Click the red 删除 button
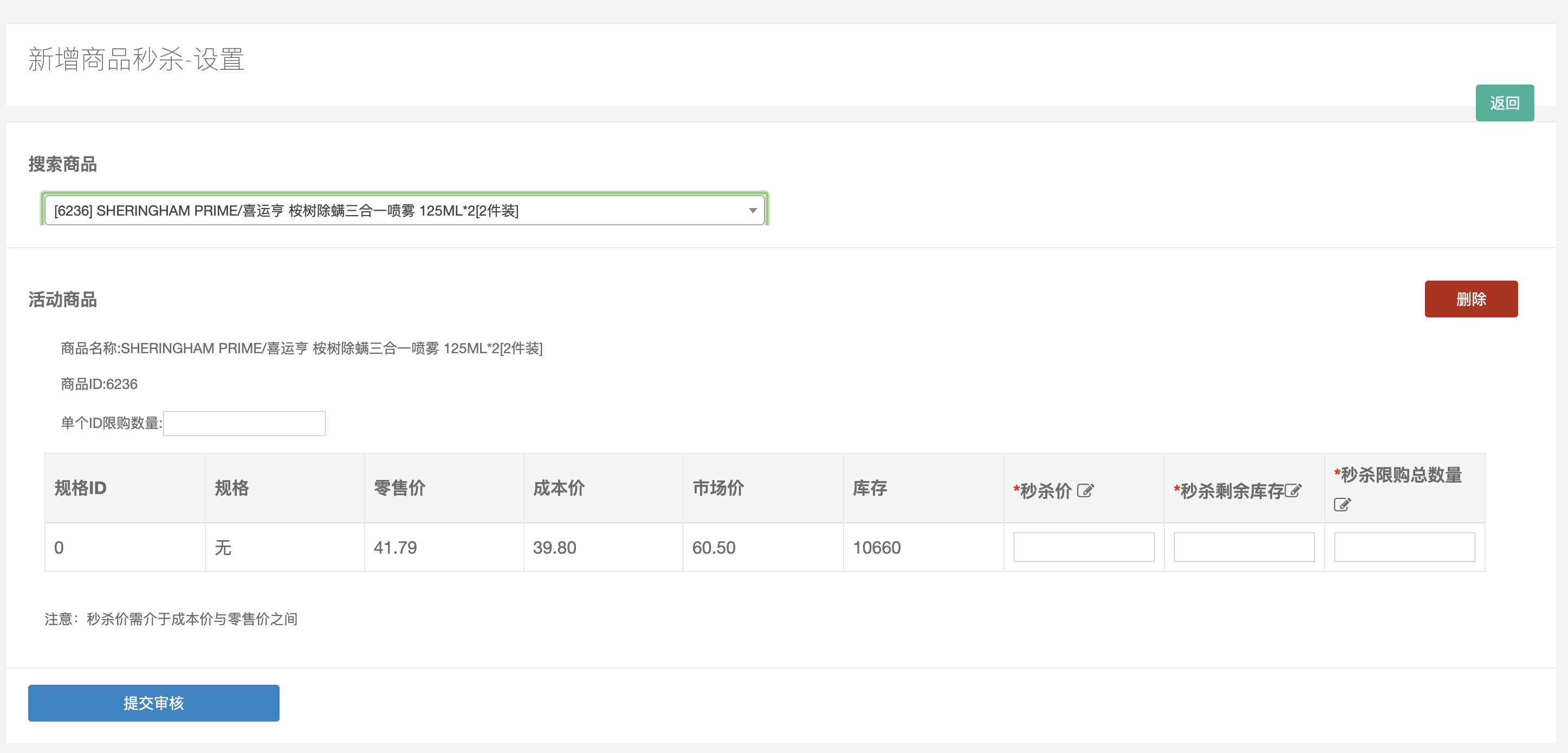 (1471, 299)
